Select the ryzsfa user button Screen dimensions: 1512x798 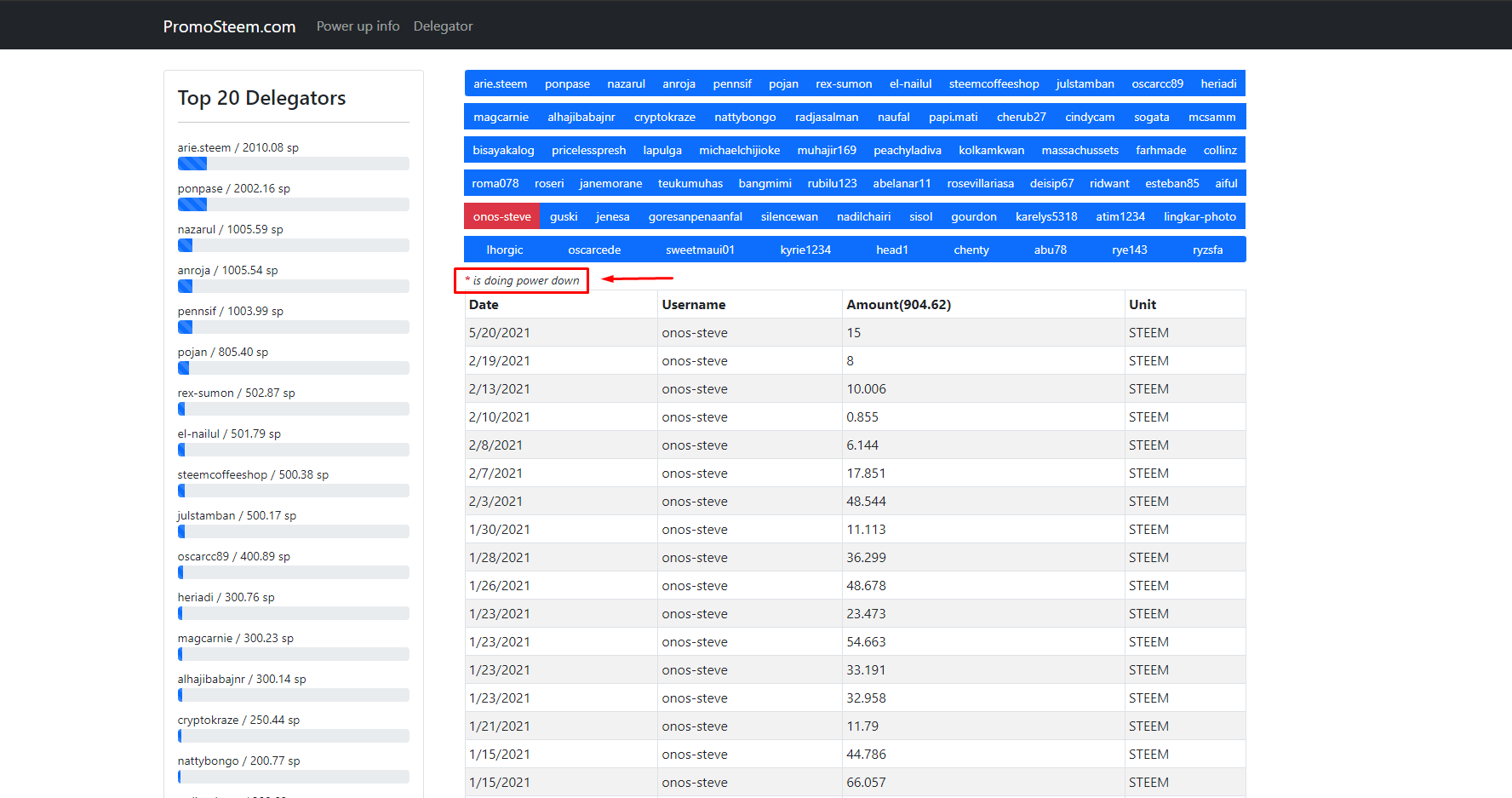(1208, 250)
